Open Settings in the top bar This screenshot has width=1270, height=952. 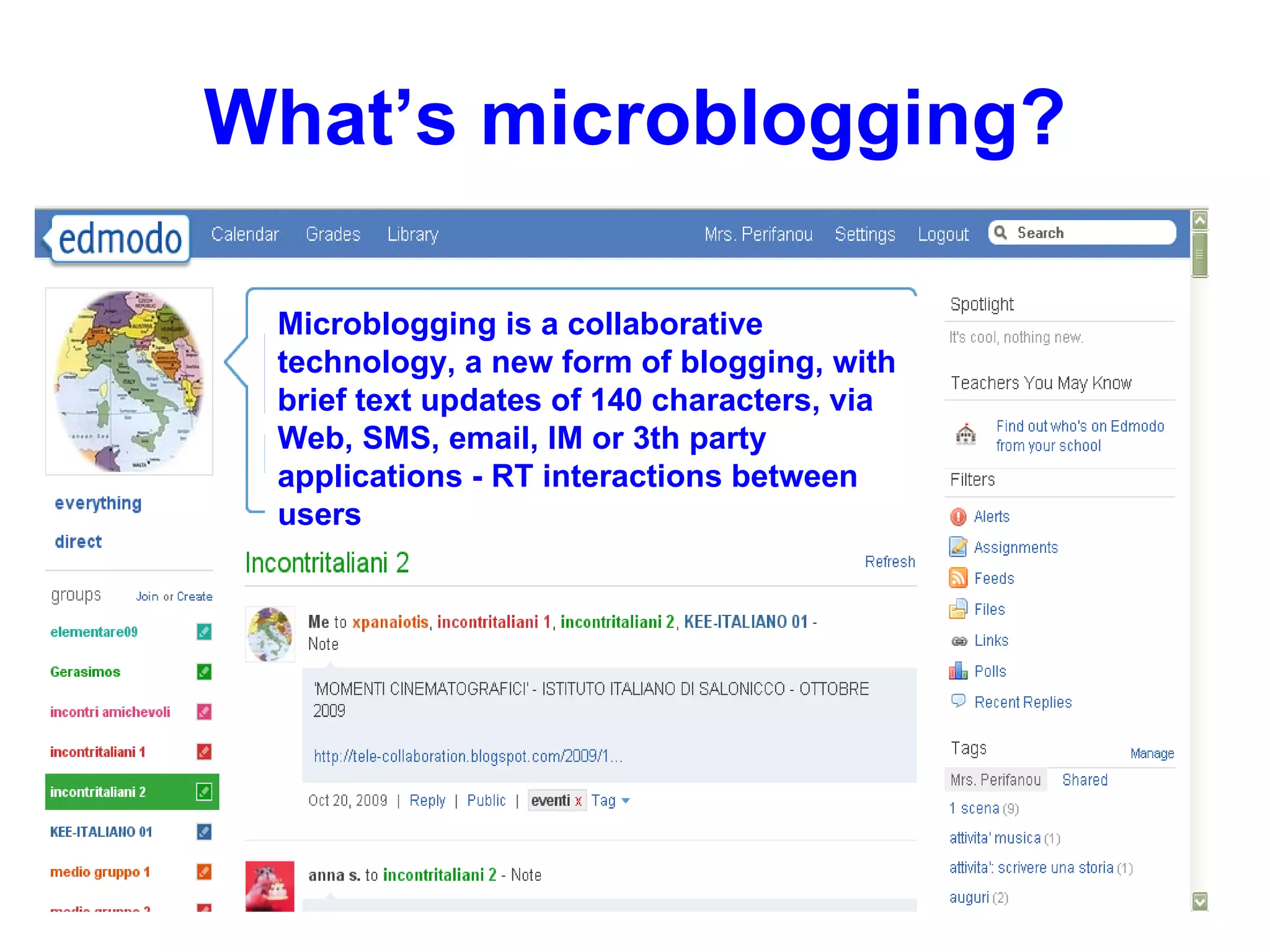point(865,234)
